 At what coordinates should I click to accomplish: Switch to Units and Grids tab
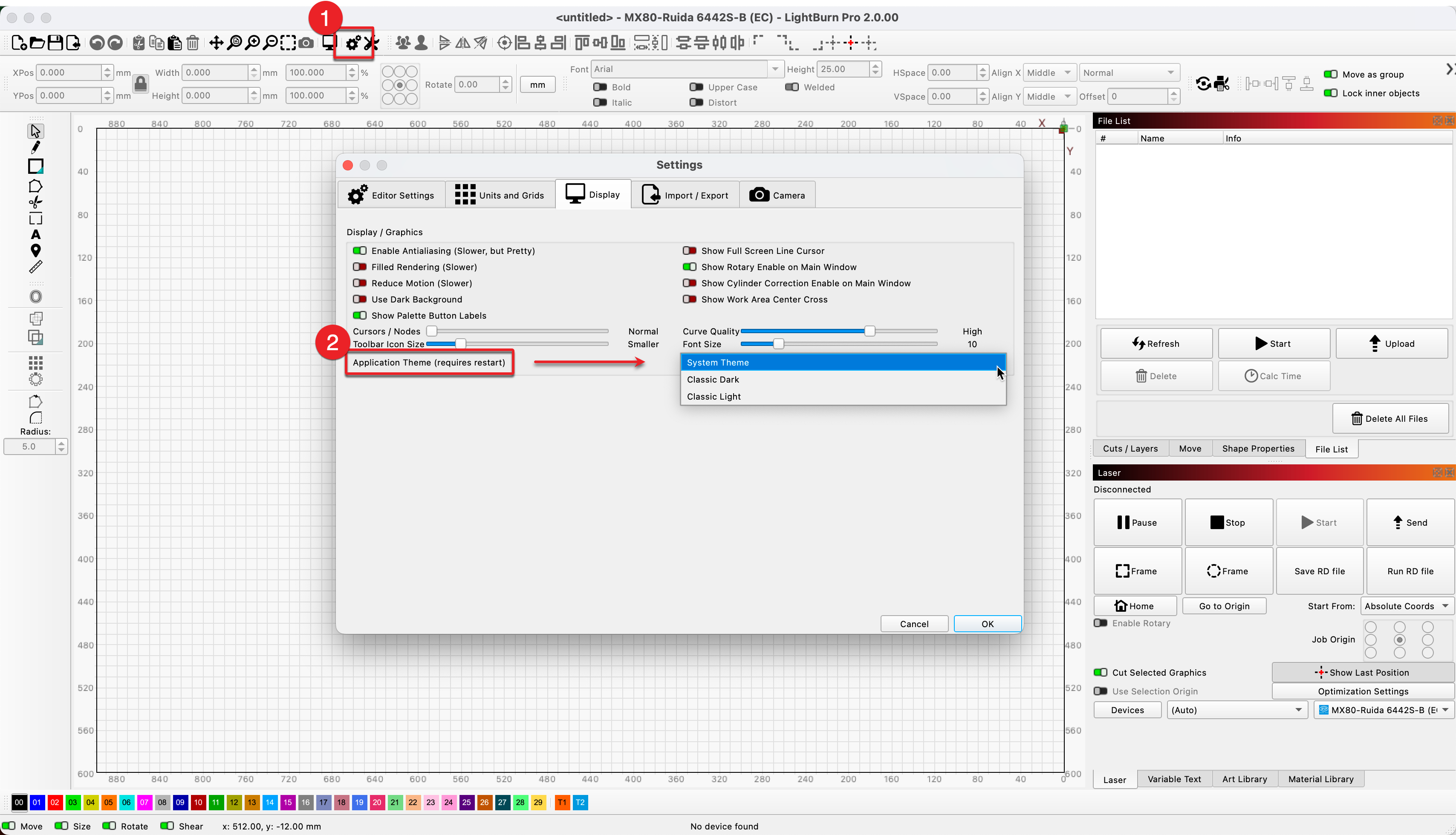pyautogui.click(x=500, y=195)
